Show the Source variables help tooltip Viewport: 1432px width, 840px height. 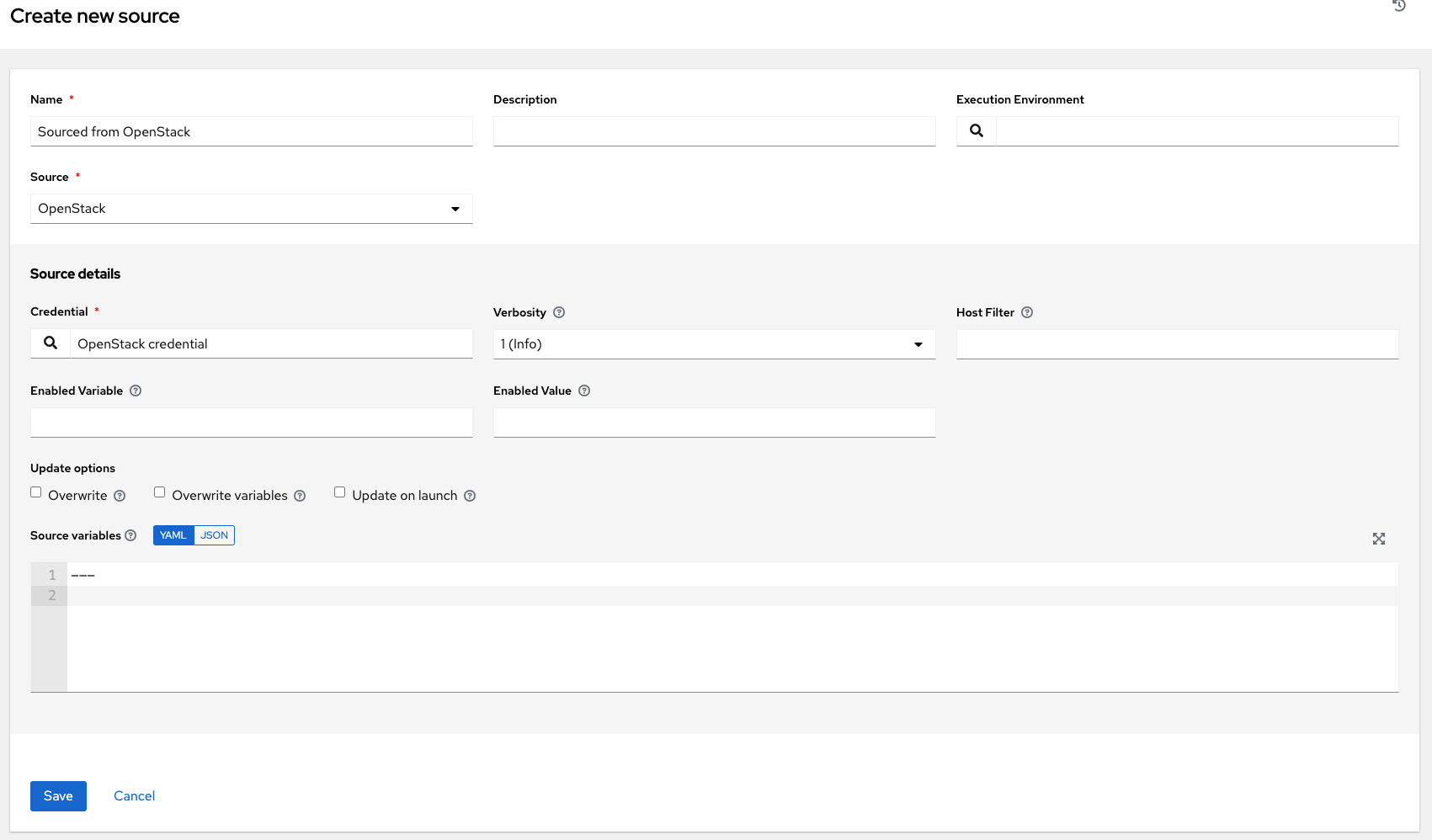[x=131, y=535]
